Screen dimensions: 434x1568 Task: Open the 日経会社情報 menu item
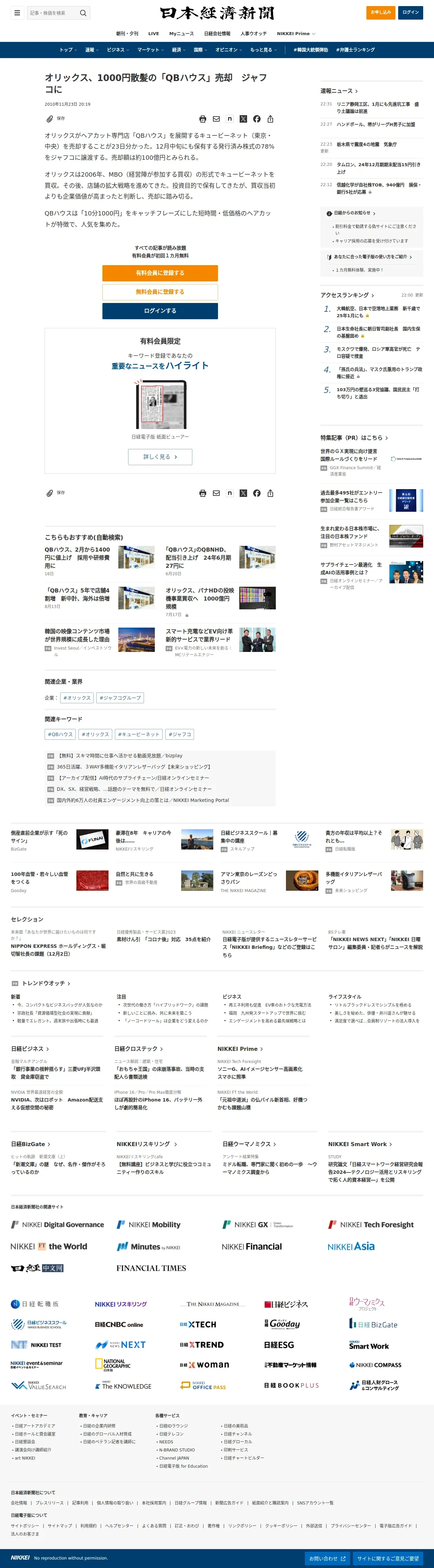click(217, 33)
